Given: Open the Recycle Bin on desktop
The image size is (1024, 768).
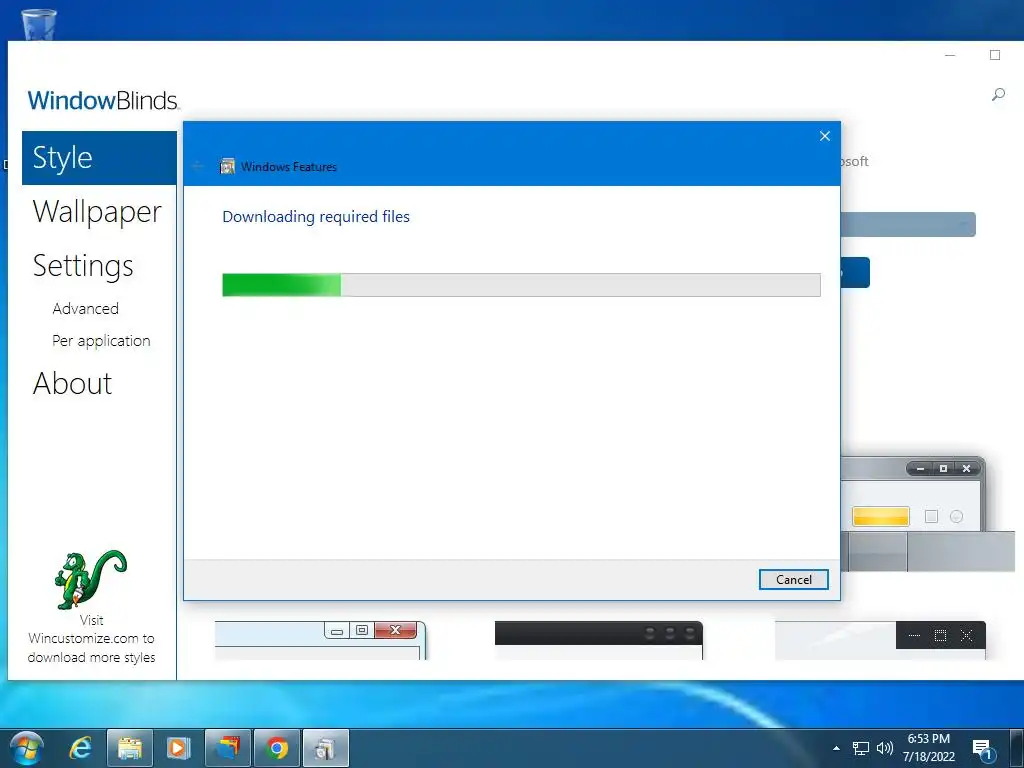Looking at the screenshot, I should 39,24.
